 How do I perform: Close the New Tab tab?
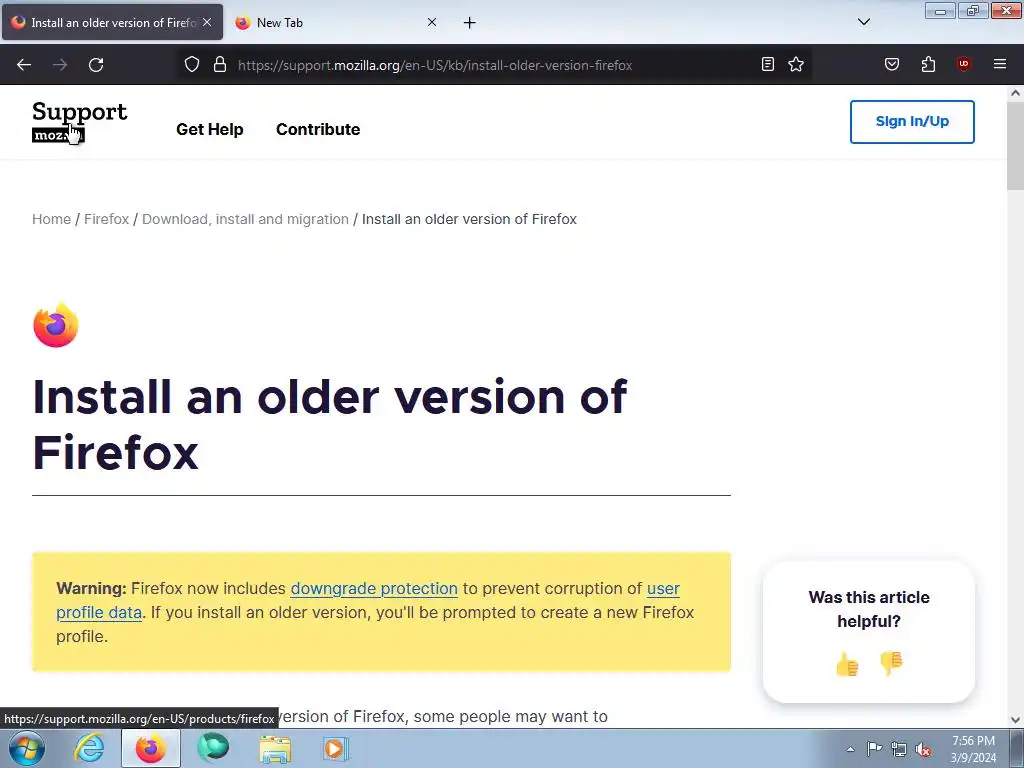pyautogui.click(x=432, y=22)
